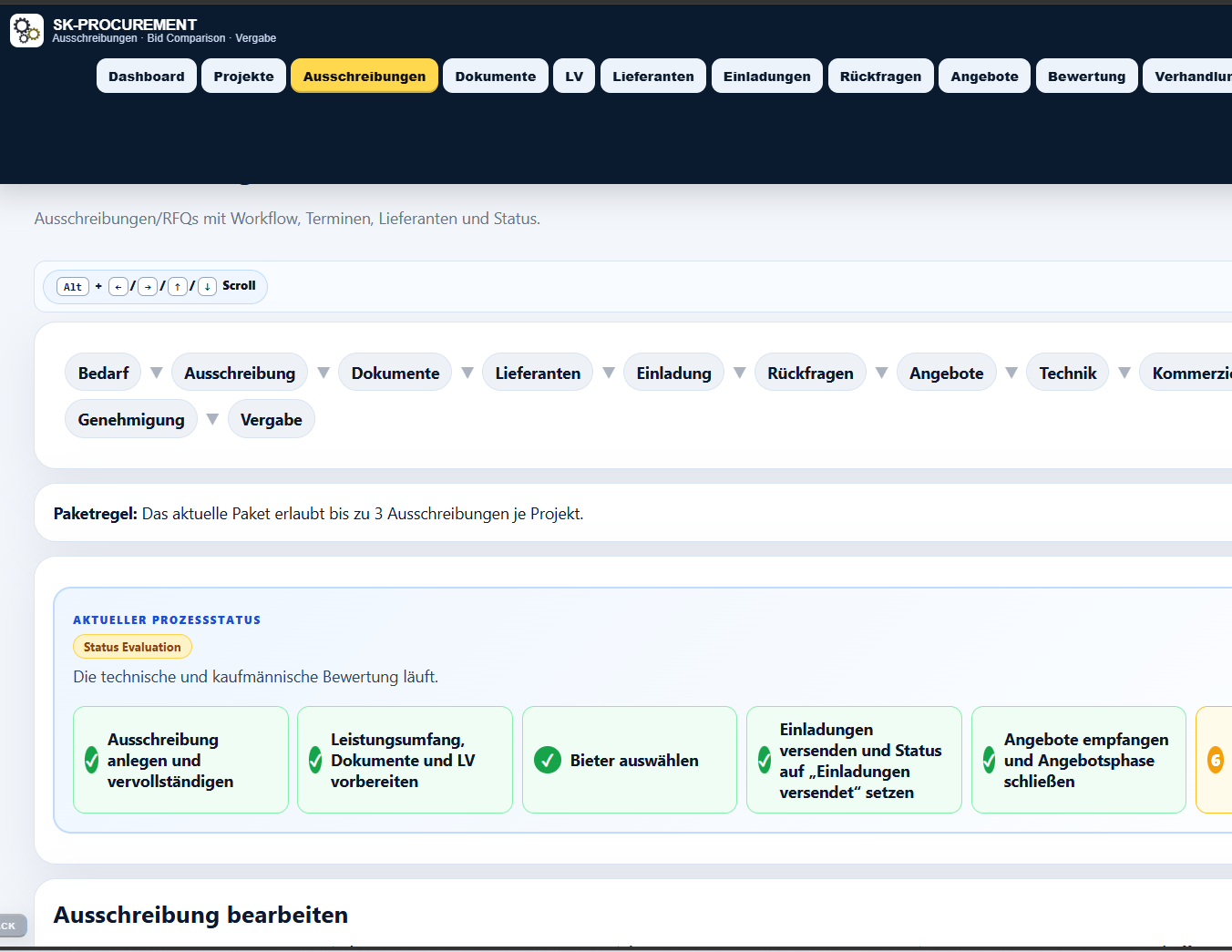Viewport: 1232px width, 952px height.
Task: Click checkmark icon of Ausschreibung anlegen step
Action: tap(91, 760)
